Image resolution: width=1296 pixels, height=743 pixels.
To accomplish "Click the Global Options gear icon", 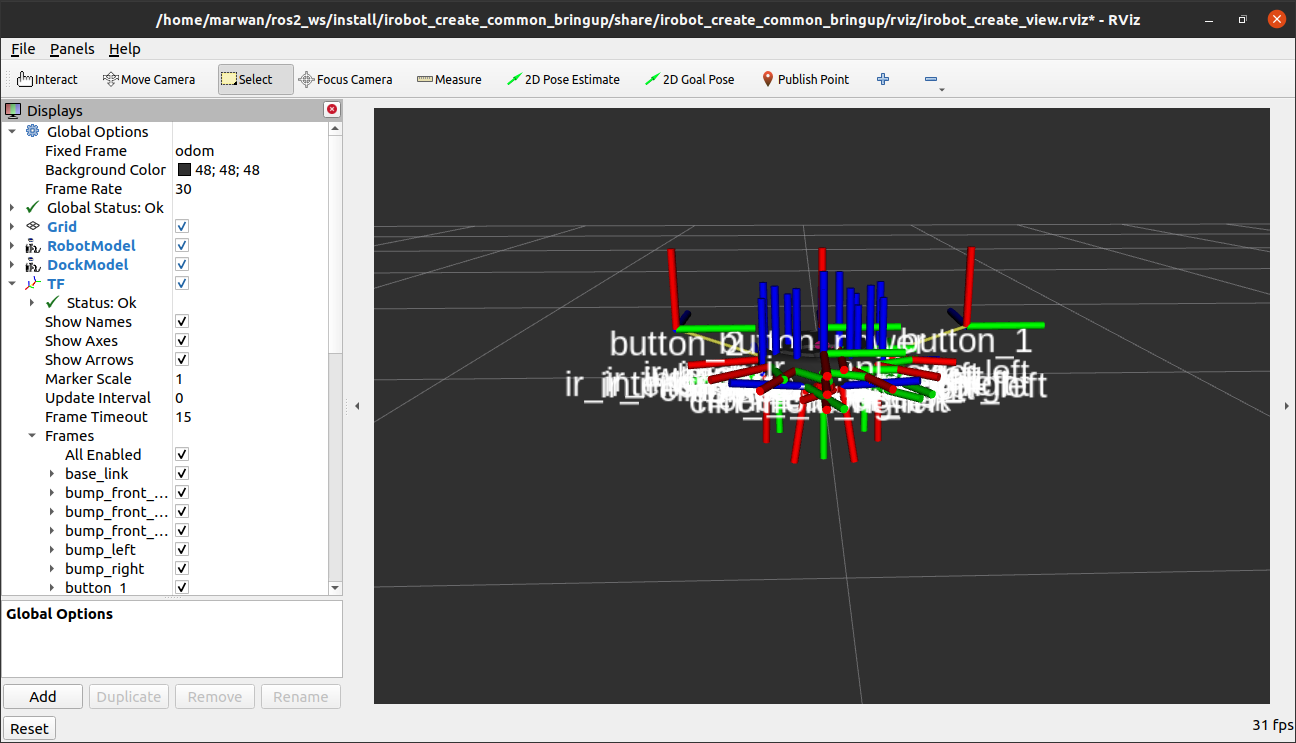I will coord(32,131).
